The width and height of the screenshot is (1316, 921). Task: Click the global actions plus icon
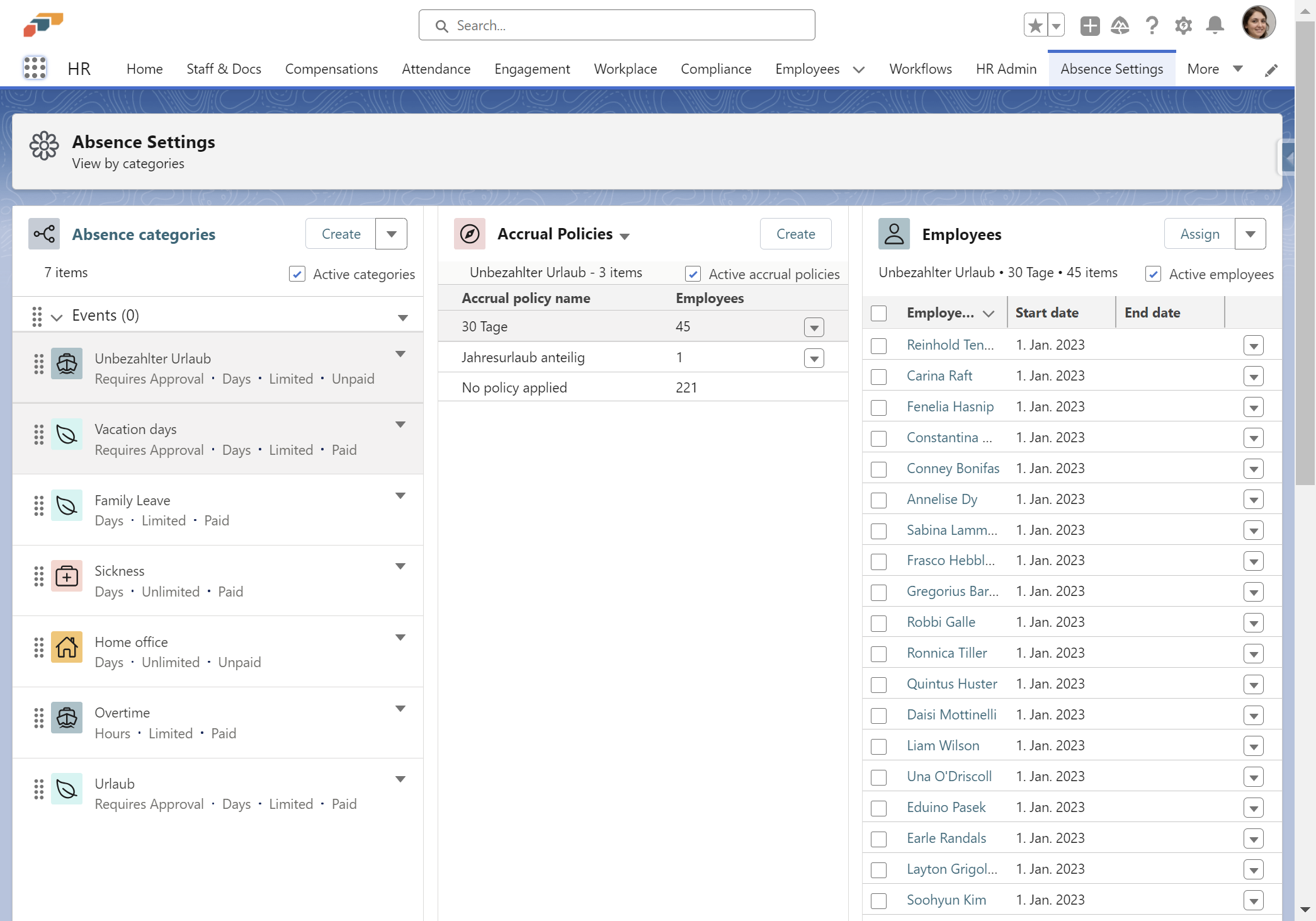pos(1089,25)
